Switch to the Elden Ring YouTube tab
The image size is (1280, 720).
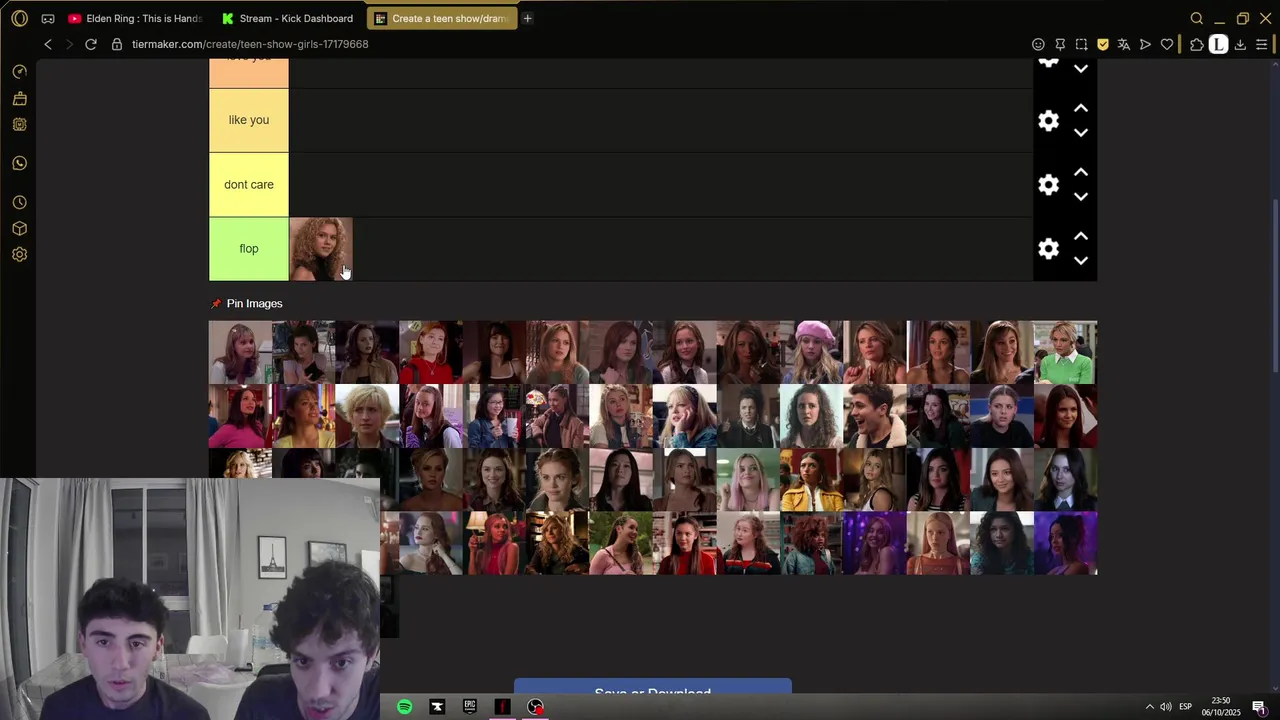coord(134,18)
